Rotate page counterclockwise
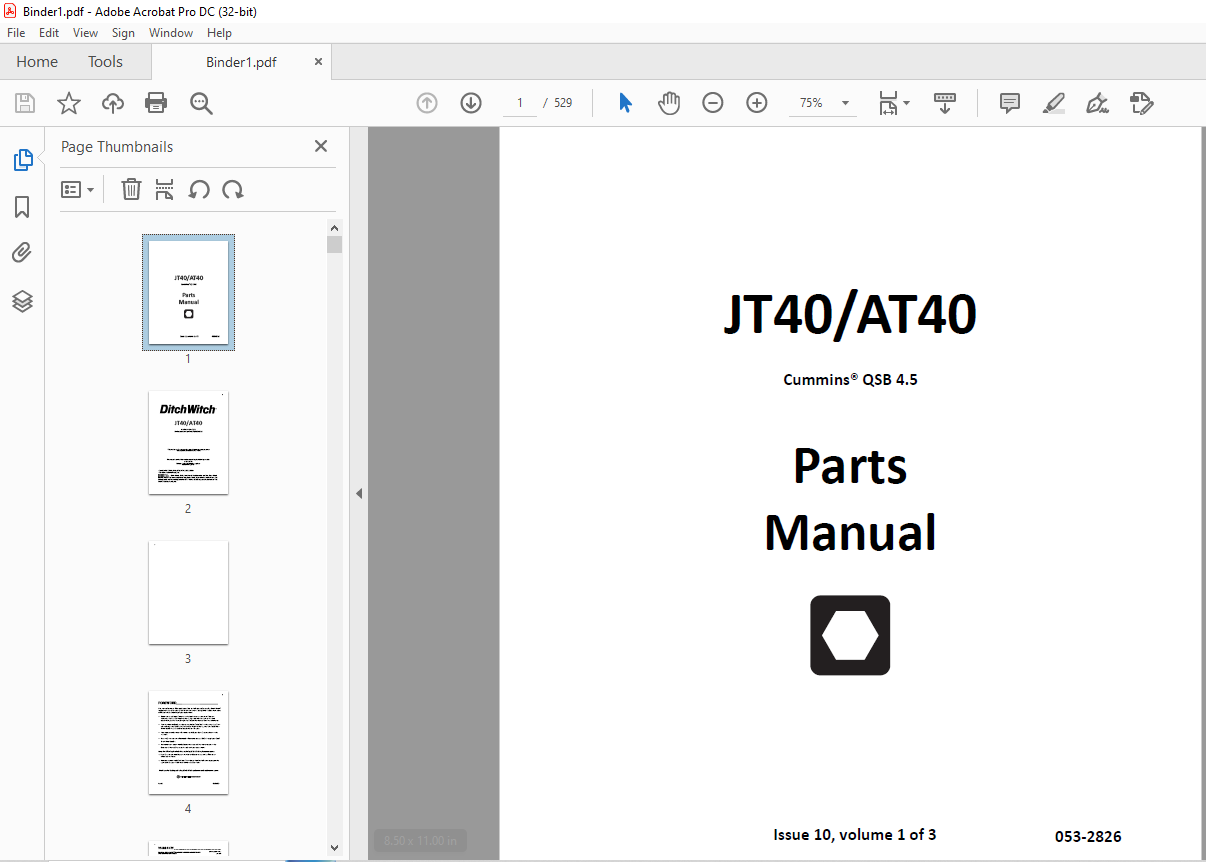Screen dimensions: 1206x862 coord(199,189)
